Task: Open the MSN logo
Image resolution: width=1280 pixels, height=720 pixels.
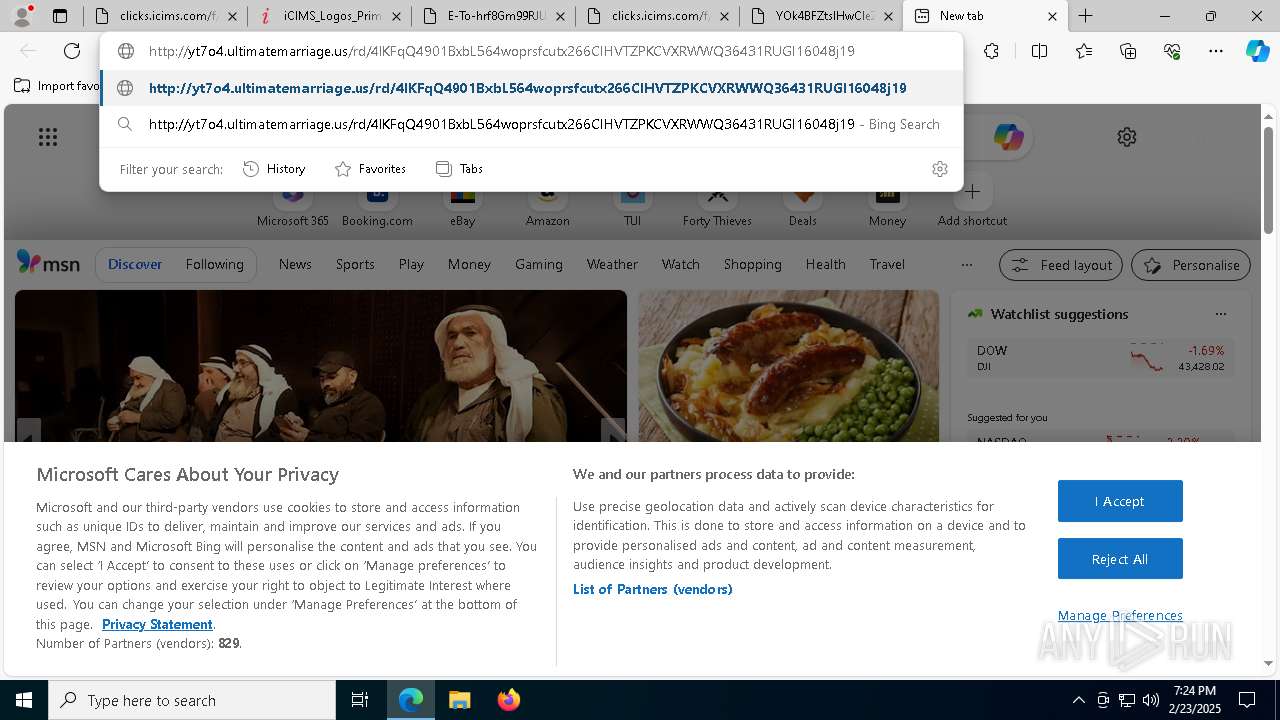Action: (48, 263)
